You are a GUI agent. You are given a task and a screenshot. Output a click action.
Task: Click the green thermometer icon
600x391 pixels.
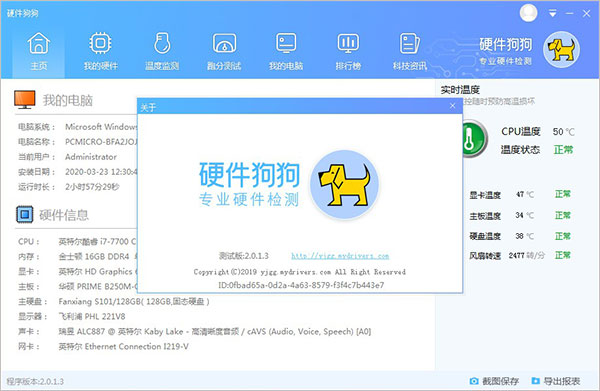click(473, 138)
